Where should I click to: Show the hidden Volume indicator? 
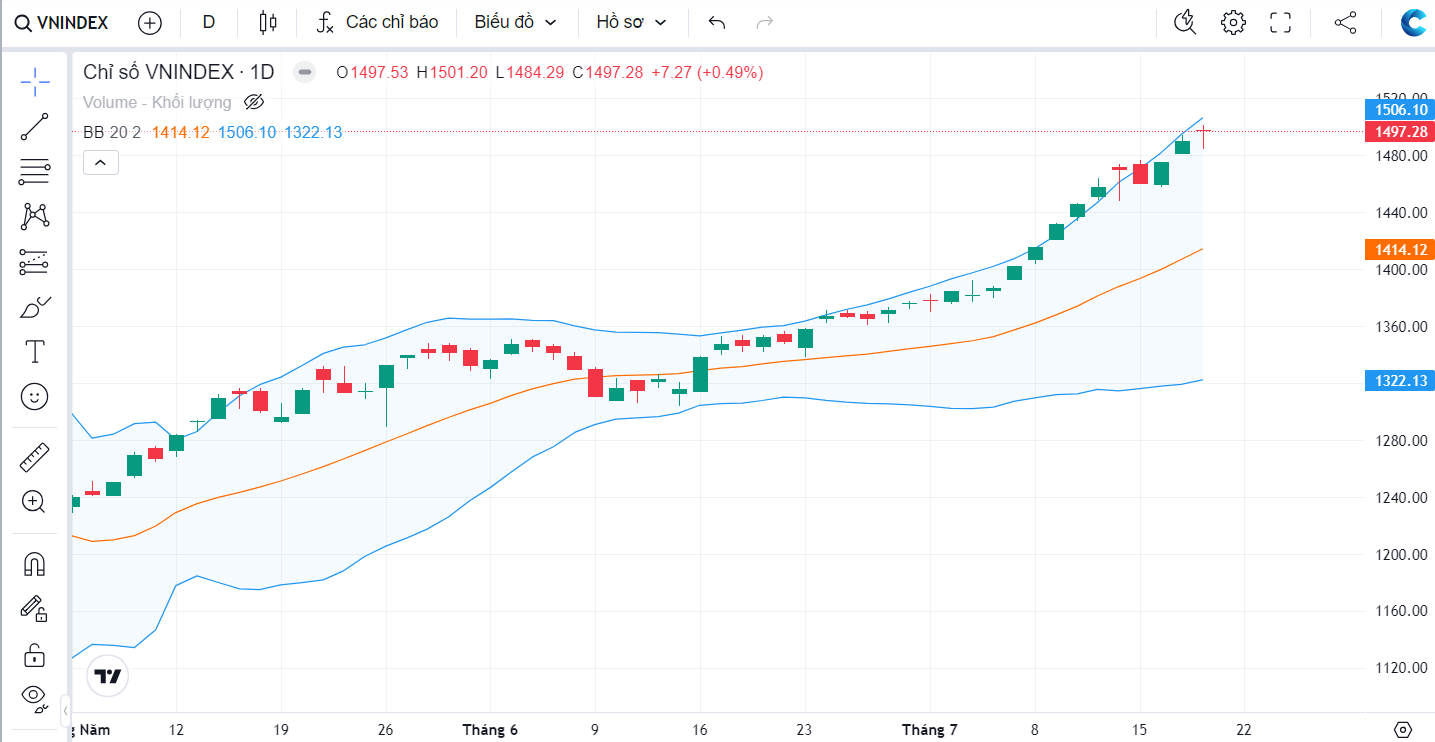coord(254,102)
